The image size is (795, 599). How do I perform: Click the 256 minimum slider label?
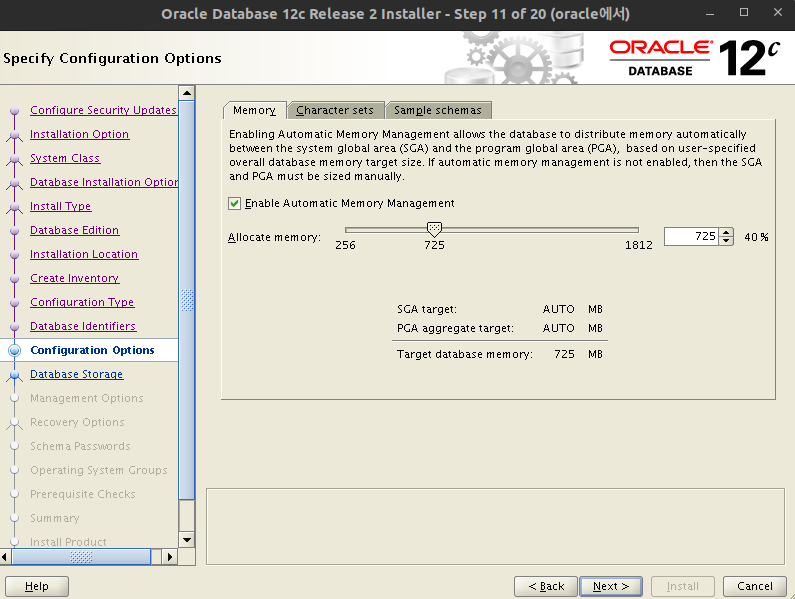click(x=345, y=245)
